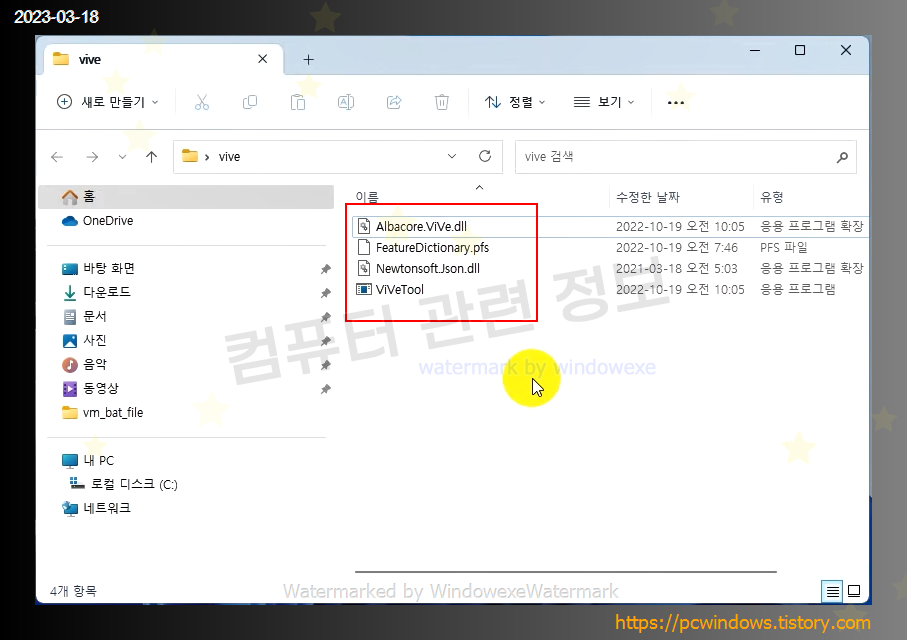Click the search magnifier icon
This screenshot has height=640, width=907.
coord(842,157)
